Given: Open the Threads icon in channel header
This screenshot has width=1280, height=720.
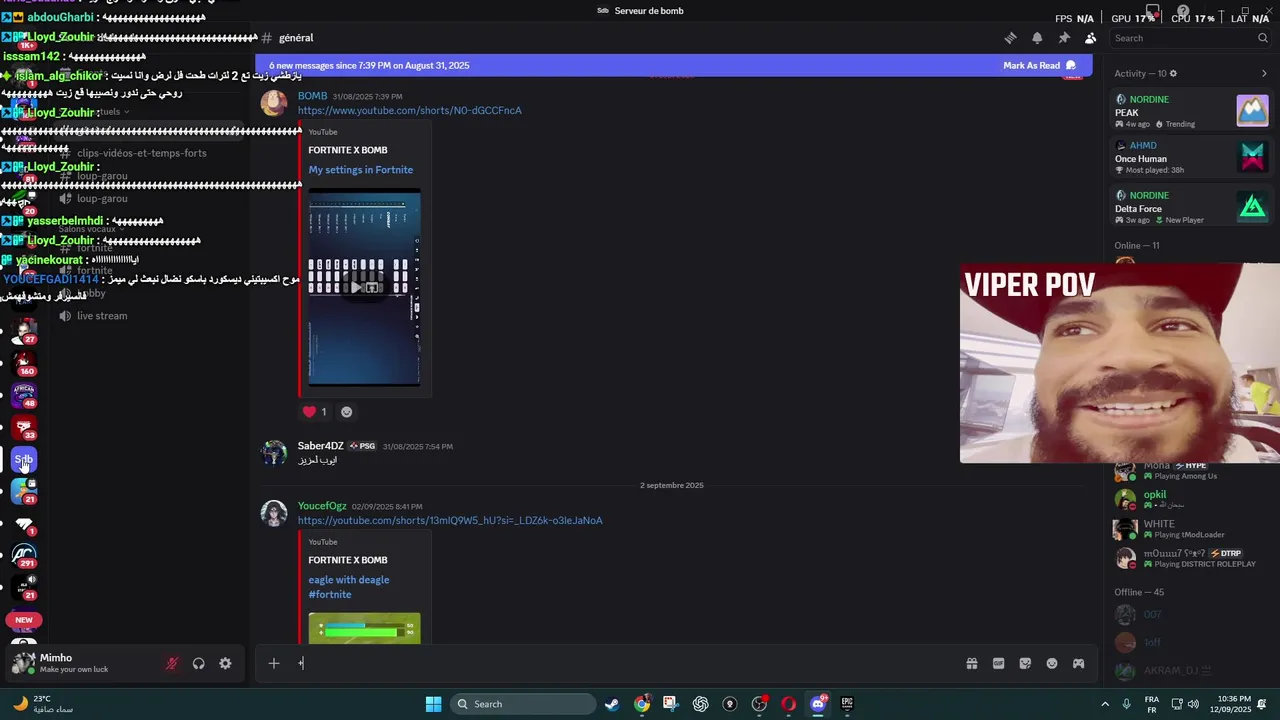Looking at the screenshot, I should click(1010, 38).
